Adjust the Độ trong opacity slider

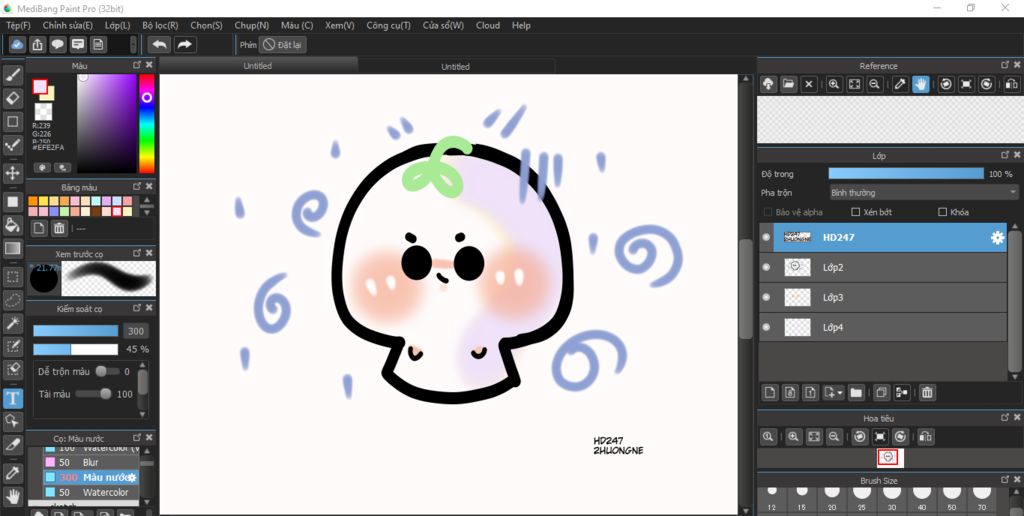906,174
